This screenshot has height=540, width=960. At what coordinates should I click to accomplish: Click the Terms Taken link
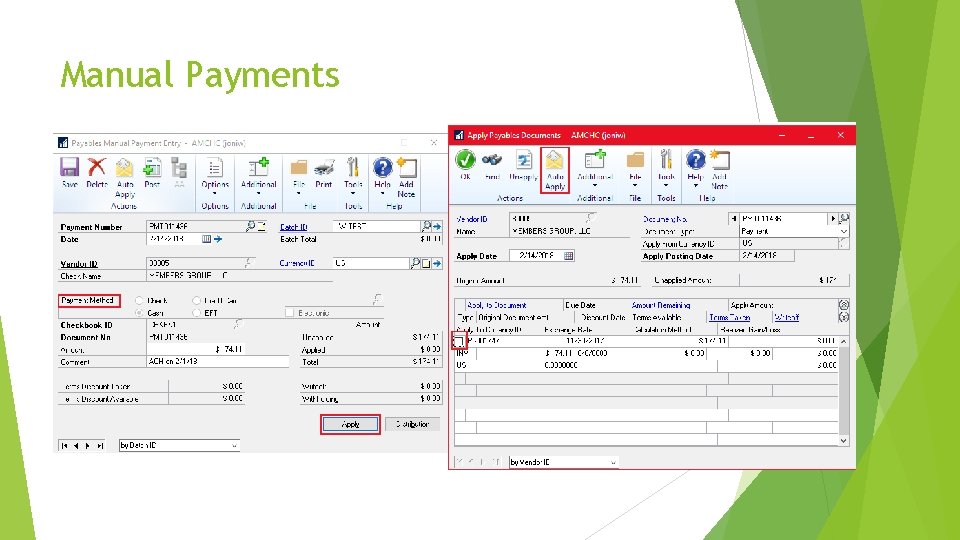coord(729,317)
